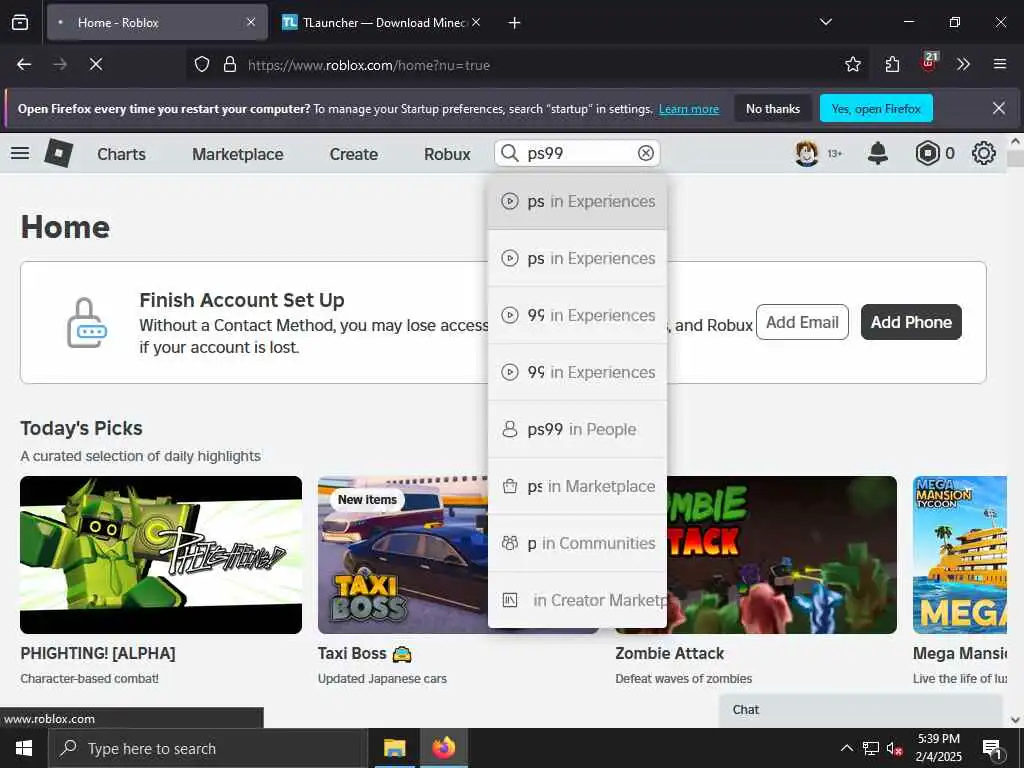
Task: Dismiss the Firefox startup notification bar
Action: (x=999, y=108)
